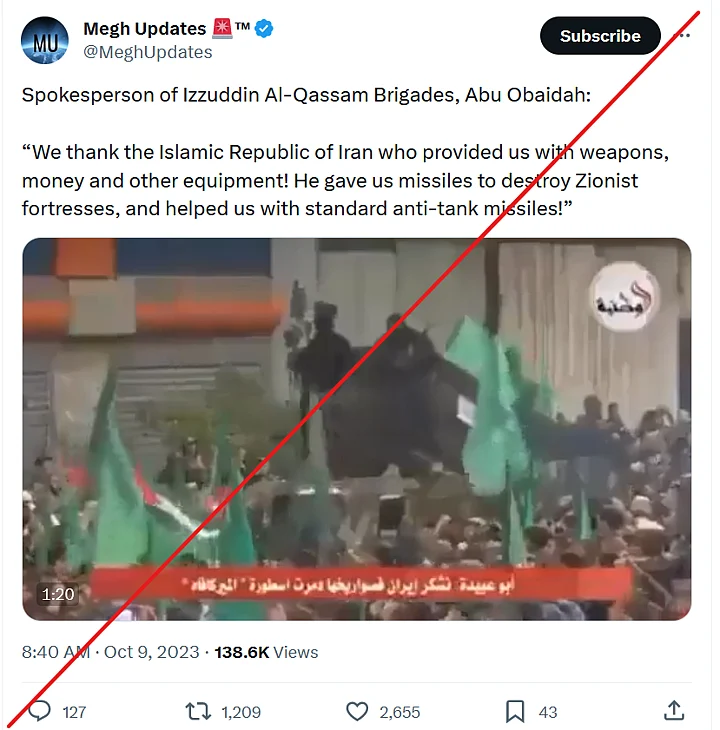Click the 1,209 reposts count

241,712
